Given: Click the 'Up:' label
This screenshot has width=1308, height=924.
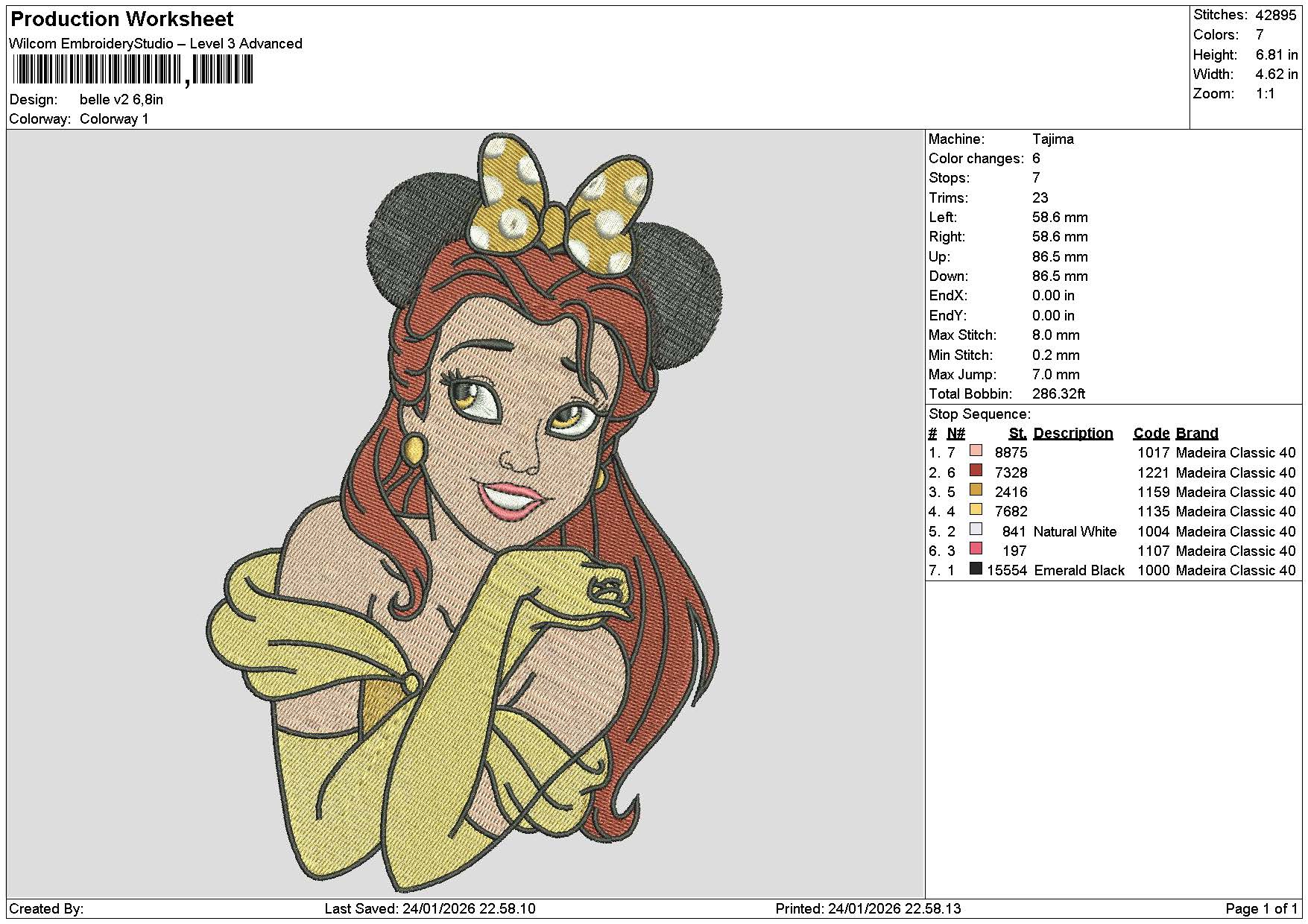Looking at the screenshot, I should point(939,256).
